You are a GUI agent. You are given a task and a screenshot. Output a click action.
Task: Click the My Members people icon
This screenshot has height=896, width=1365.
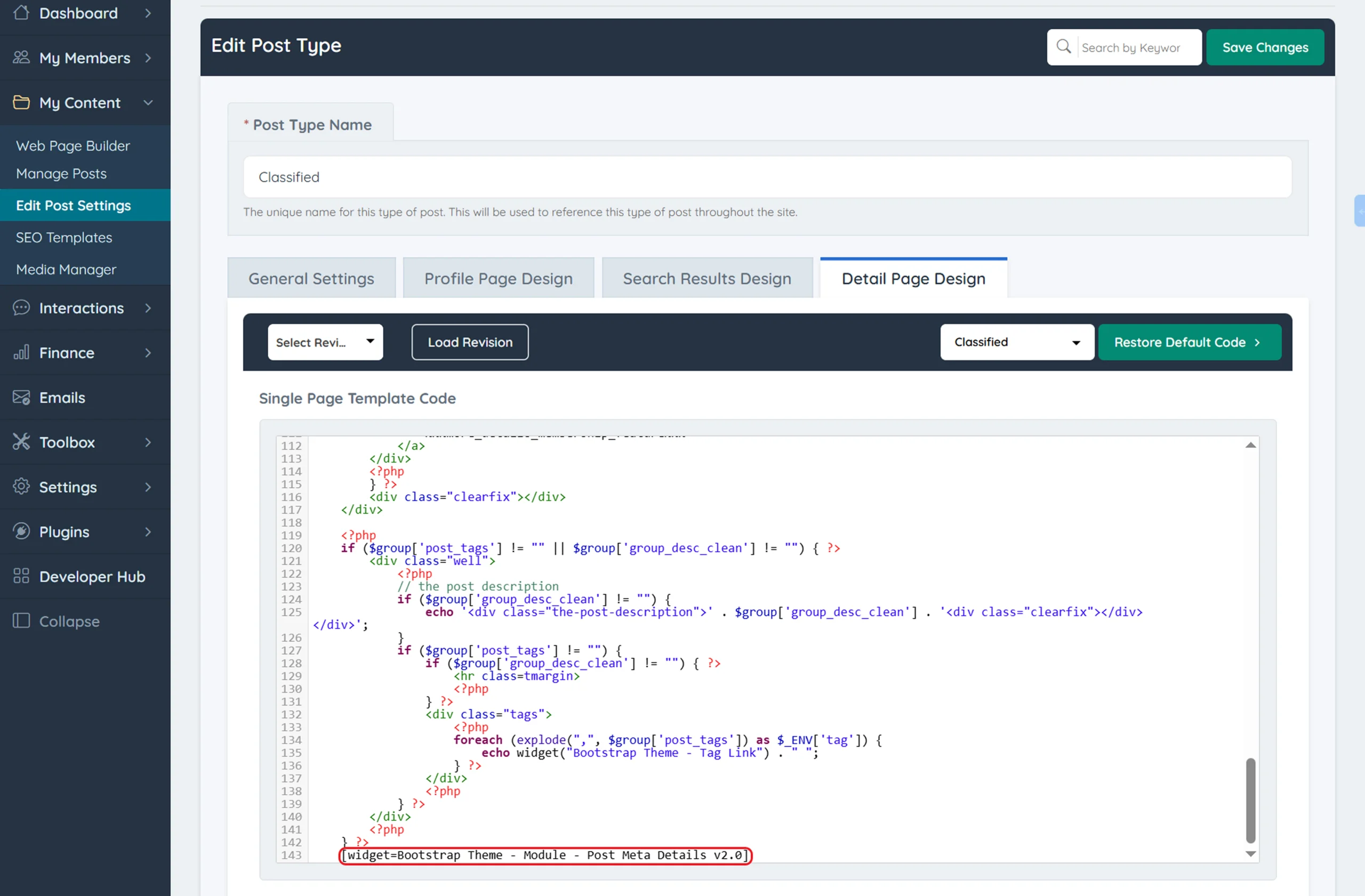point(21,58)
